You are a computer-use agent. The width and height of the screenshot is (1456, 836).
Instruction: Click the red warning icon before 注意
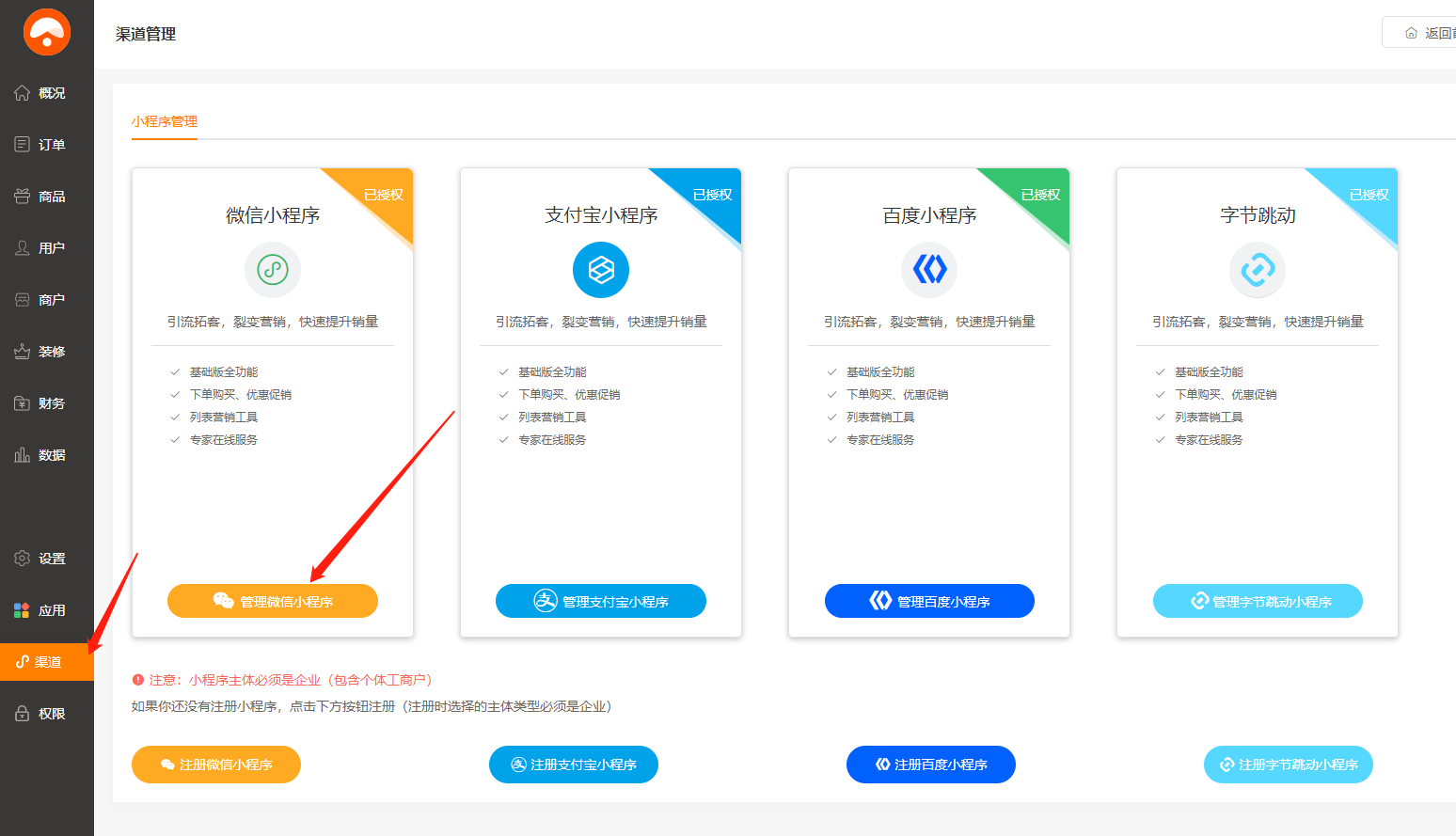click(x=138, y=680)
